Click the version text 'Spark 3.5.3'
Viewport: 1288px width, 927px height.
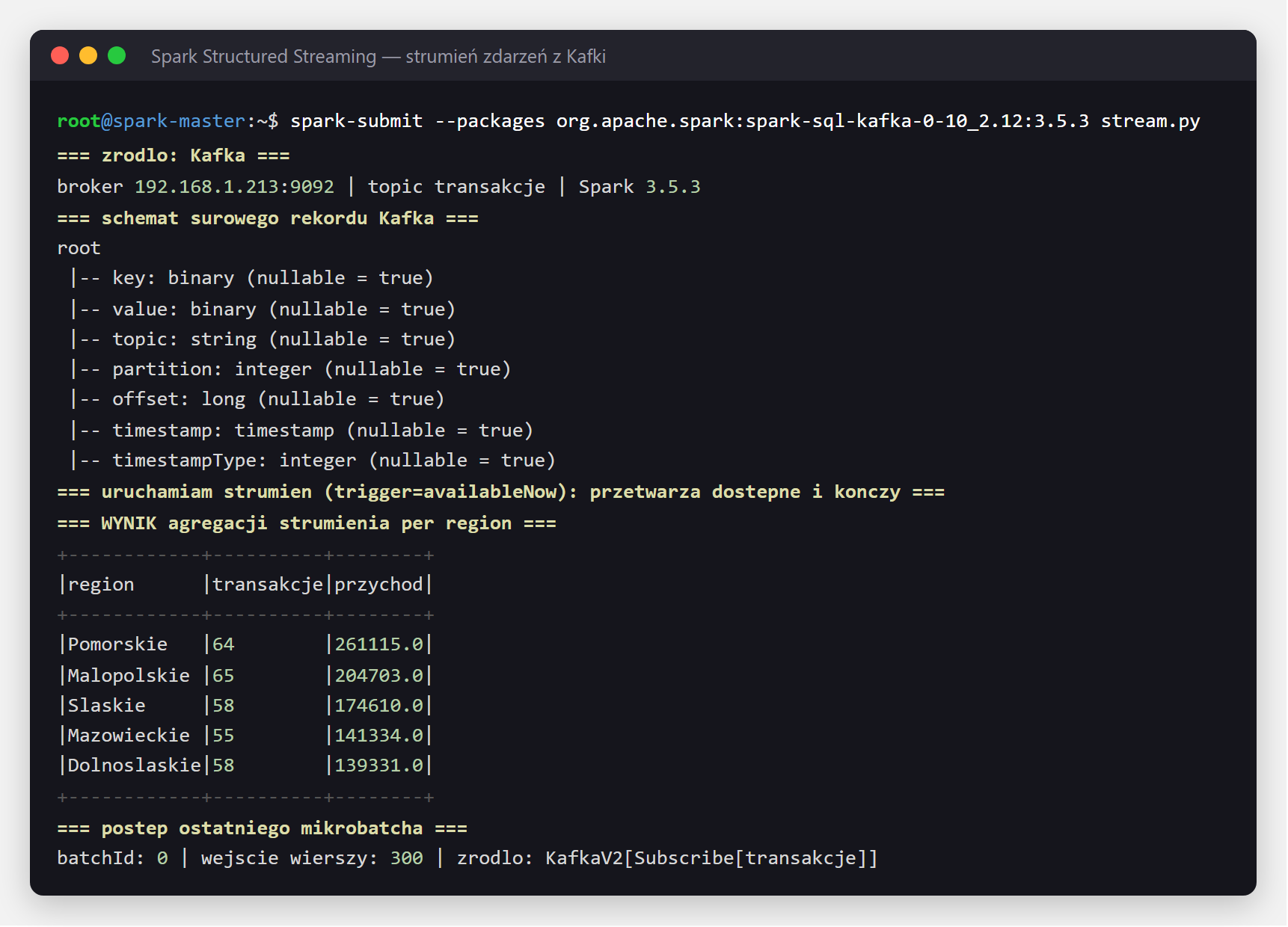tap(640, 187)
